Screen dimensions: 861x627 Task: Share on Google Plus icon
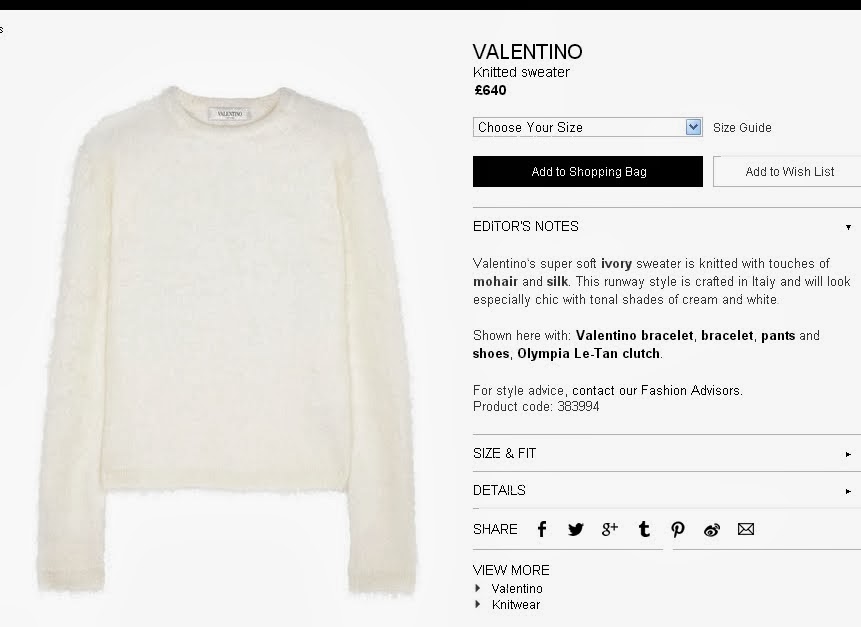pyautogui.click(x=610, y=529)
